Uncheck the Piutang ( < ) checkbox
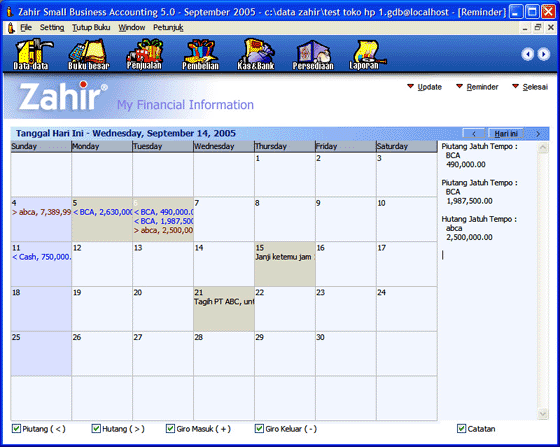The image size is (560, 447). click(x=16, y=428)
